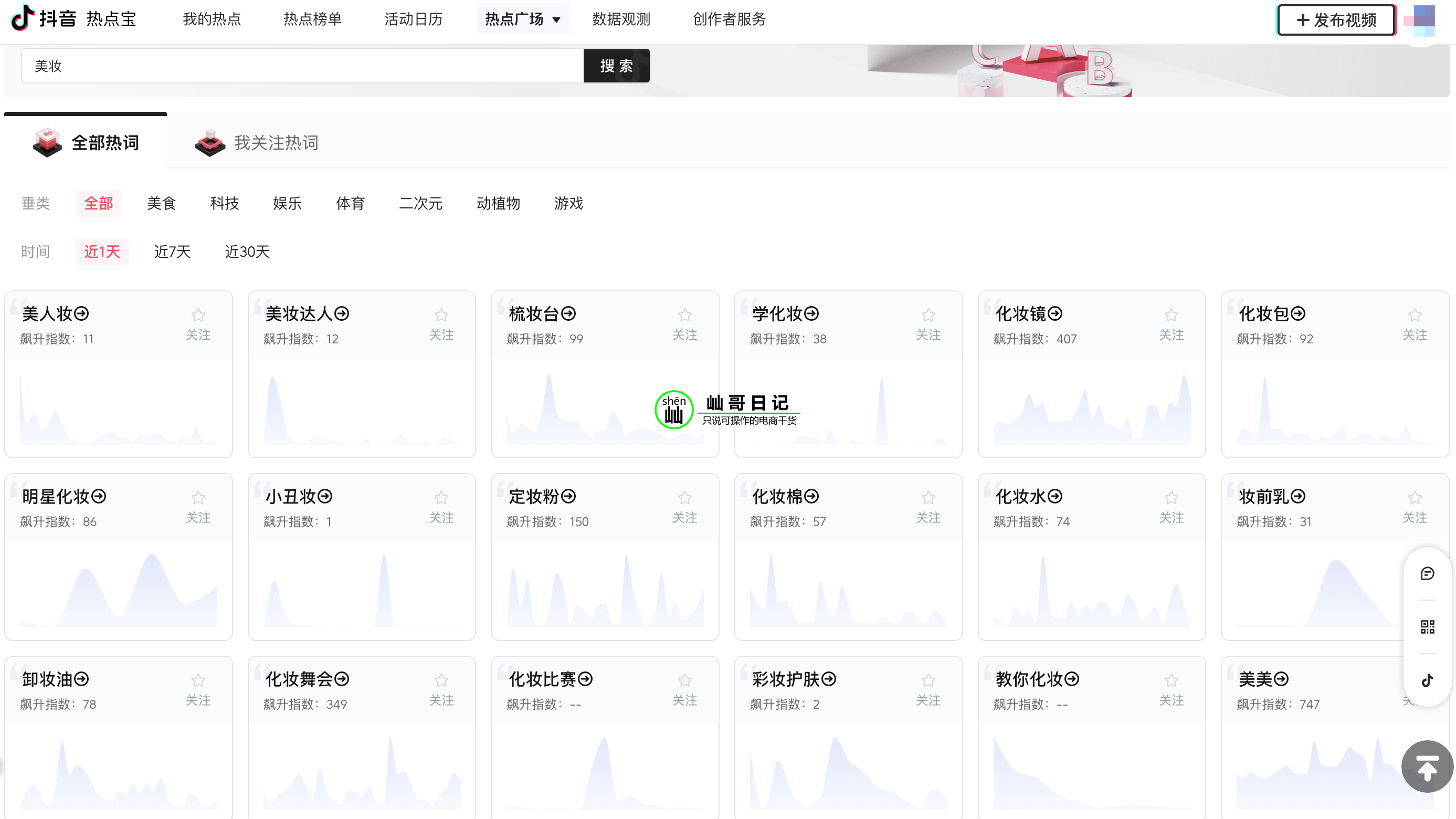Open the QR code icon in side panel
Viewport: 1456px width, 819px height.
coord(1427,626)
